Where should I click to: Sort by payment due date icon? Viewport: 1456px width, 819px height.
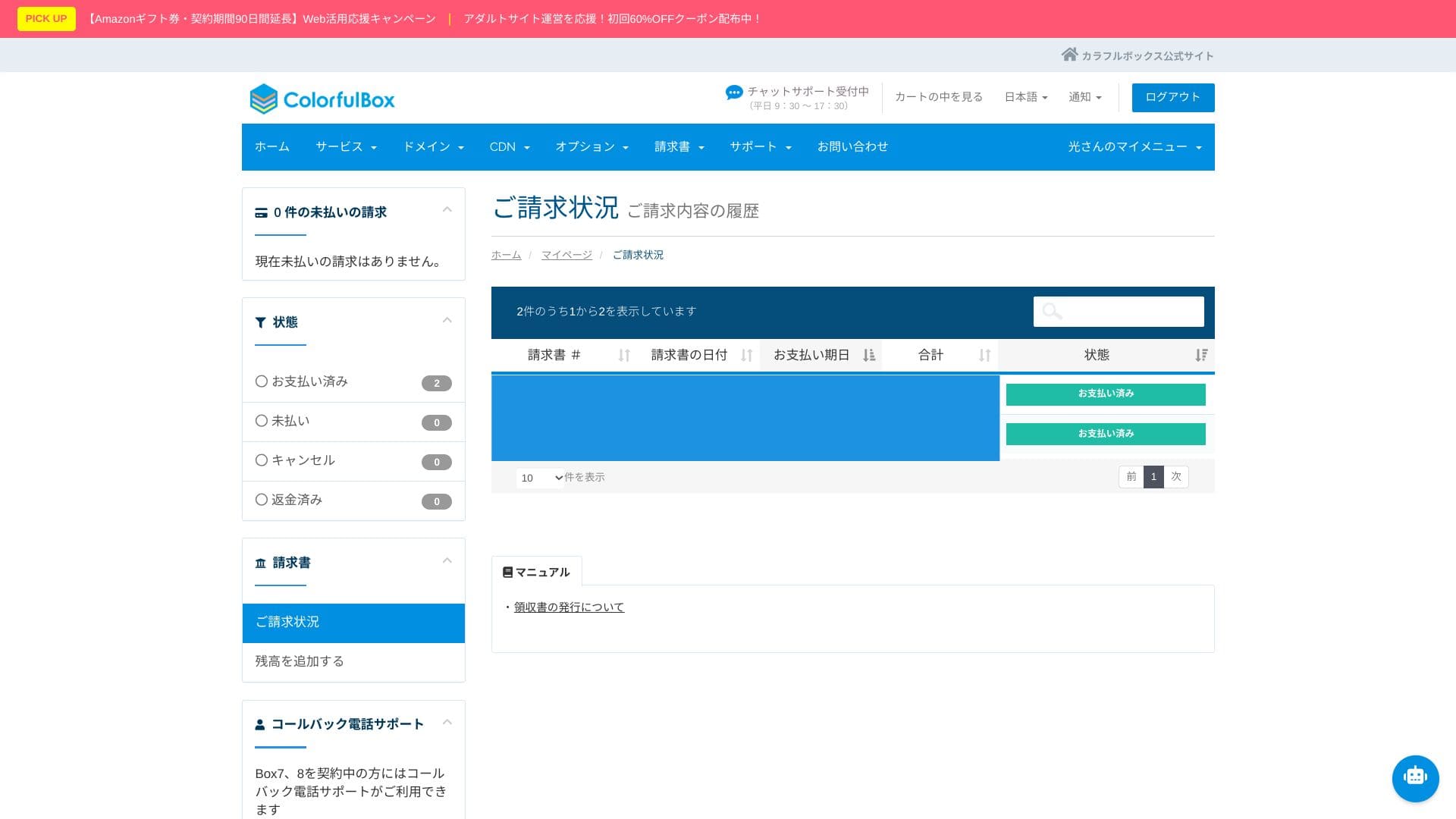pyautogui.click(x=869, y=355)
